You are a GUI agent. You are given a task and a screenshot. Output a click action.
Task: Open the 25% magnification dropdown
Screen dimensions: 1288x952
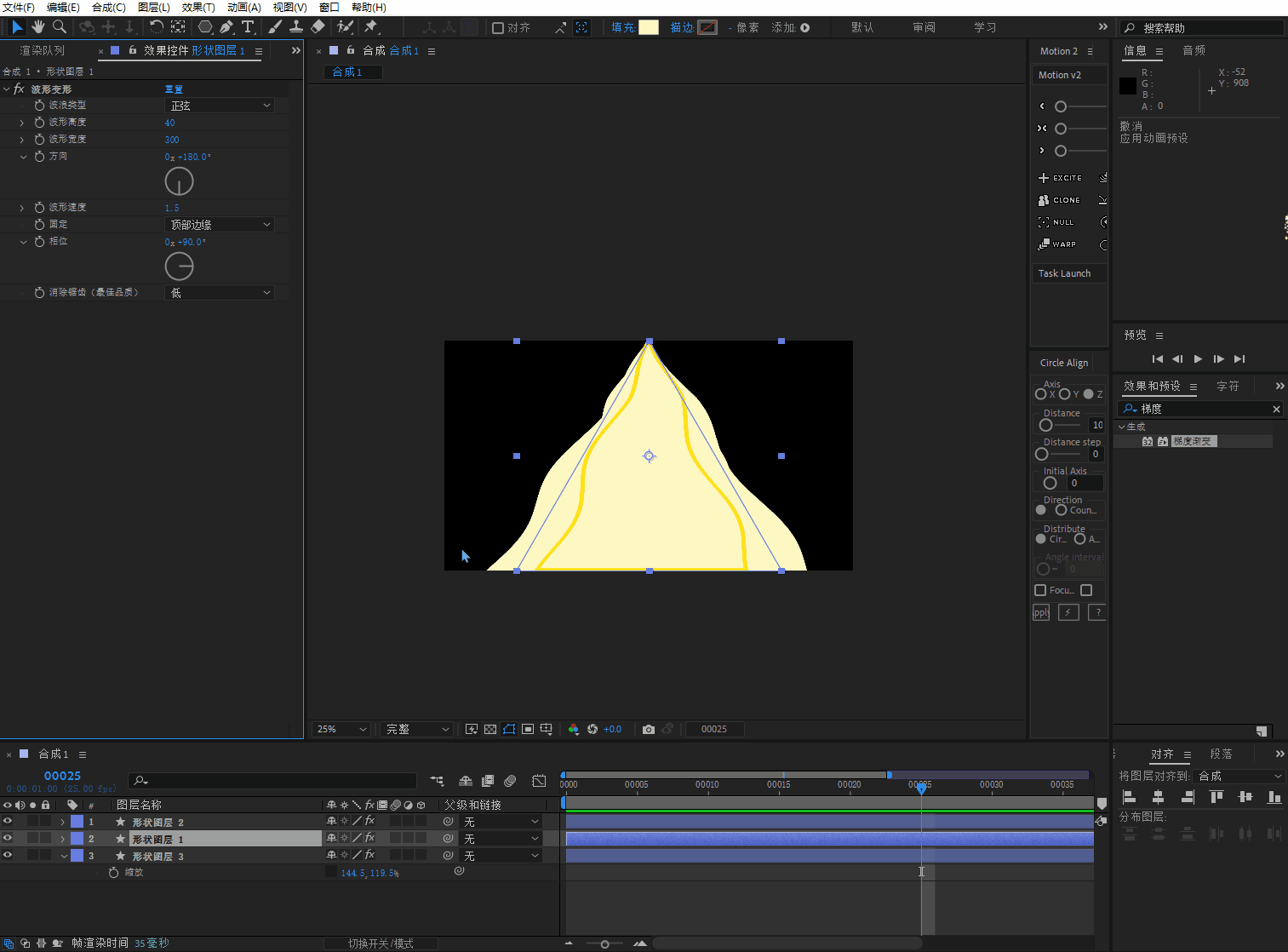click(x=341, y=730)
